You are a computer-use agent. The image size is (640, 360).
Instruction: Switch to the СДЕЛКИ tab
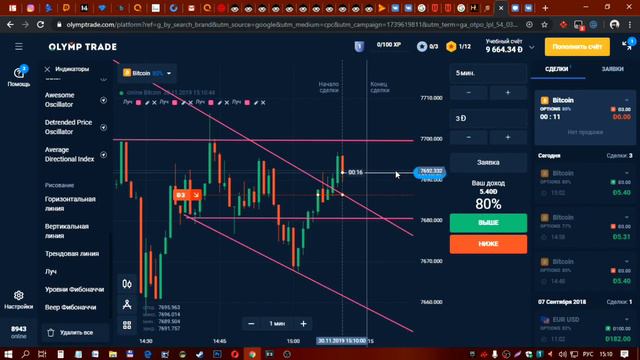coord(556,69)
